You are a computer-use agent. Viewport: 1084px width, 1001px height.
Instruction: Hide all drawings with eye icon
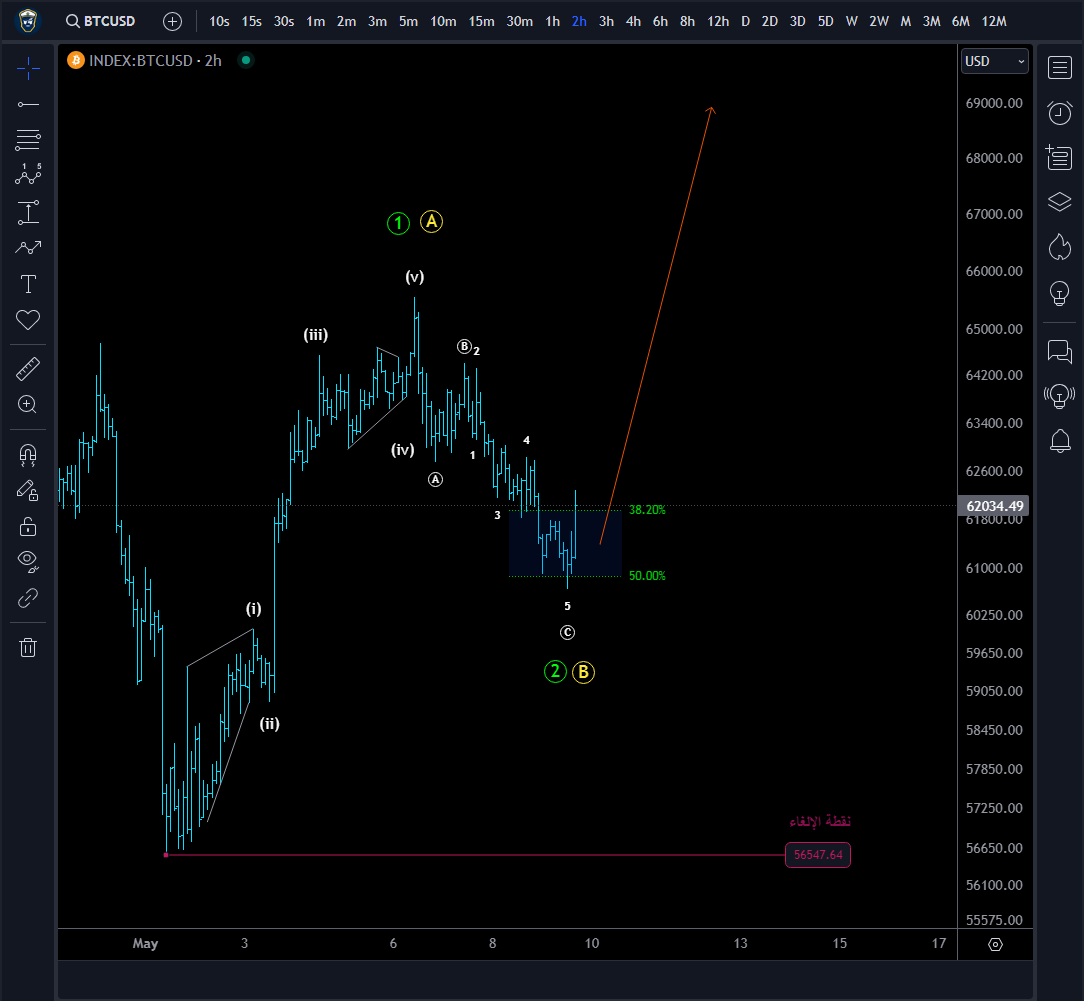click(28, 561)
